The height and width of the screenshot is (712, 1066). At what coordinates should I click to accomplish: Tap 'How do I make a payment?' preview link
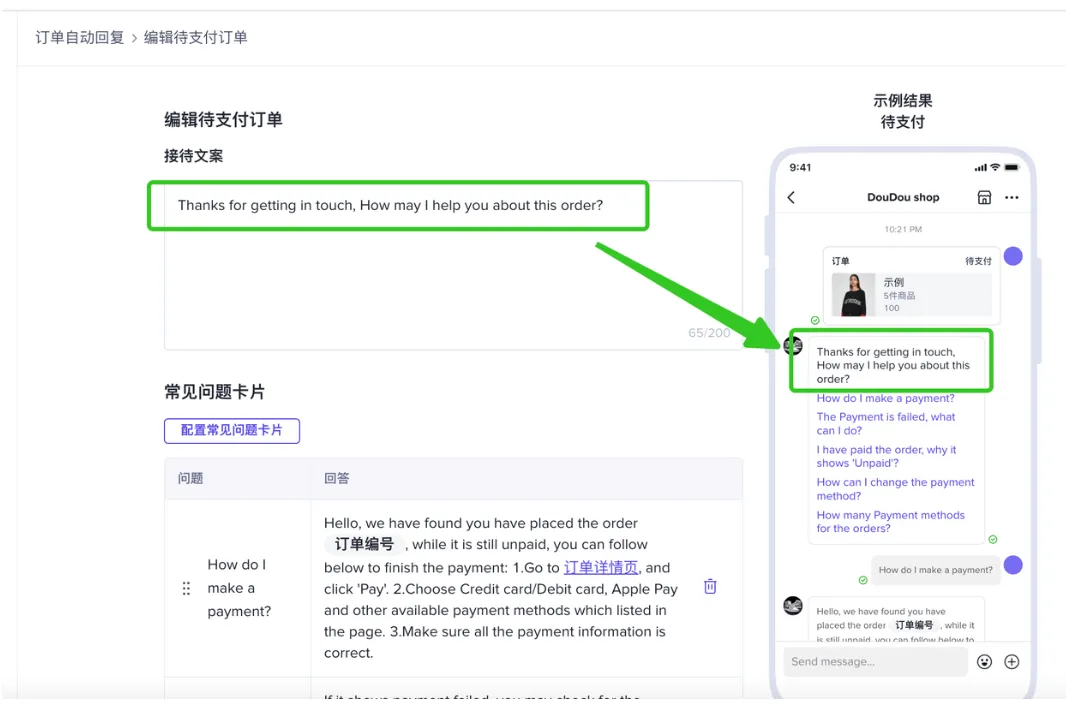click(885, 399)
